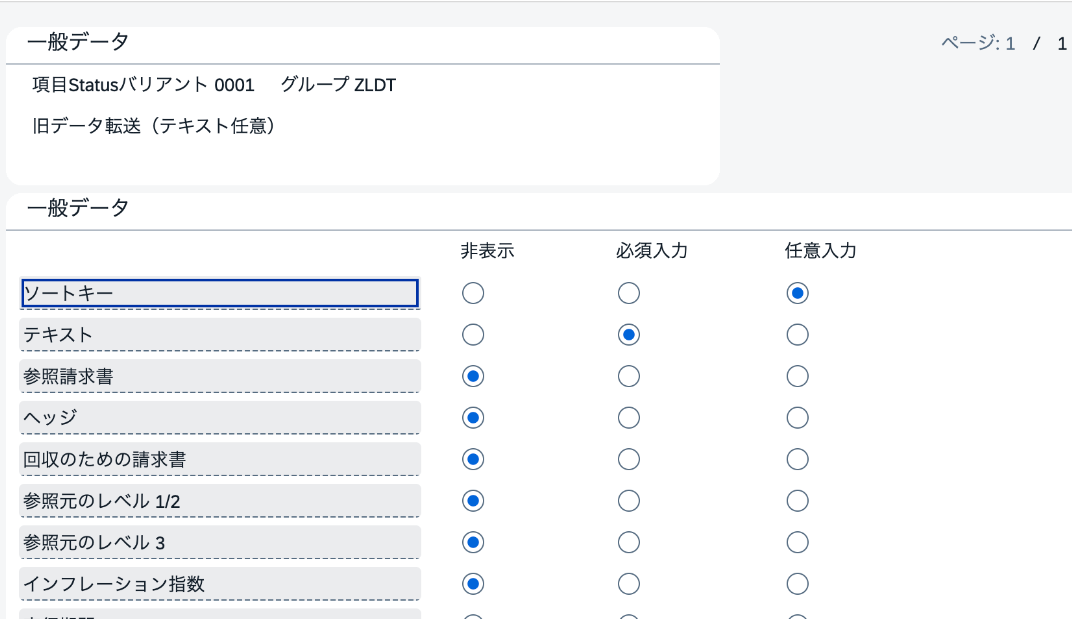Click the ソートキー field label
The height and width of the screenshot is (619, 1072).
[x=219, y=293]
